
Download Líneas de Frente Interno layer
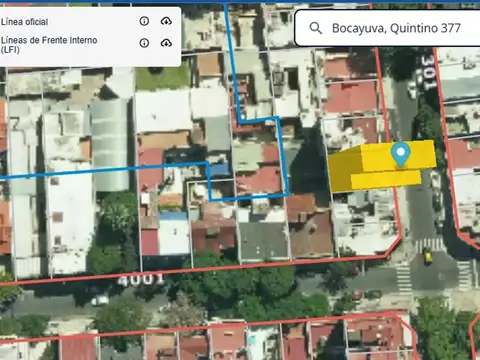(166, 43)
